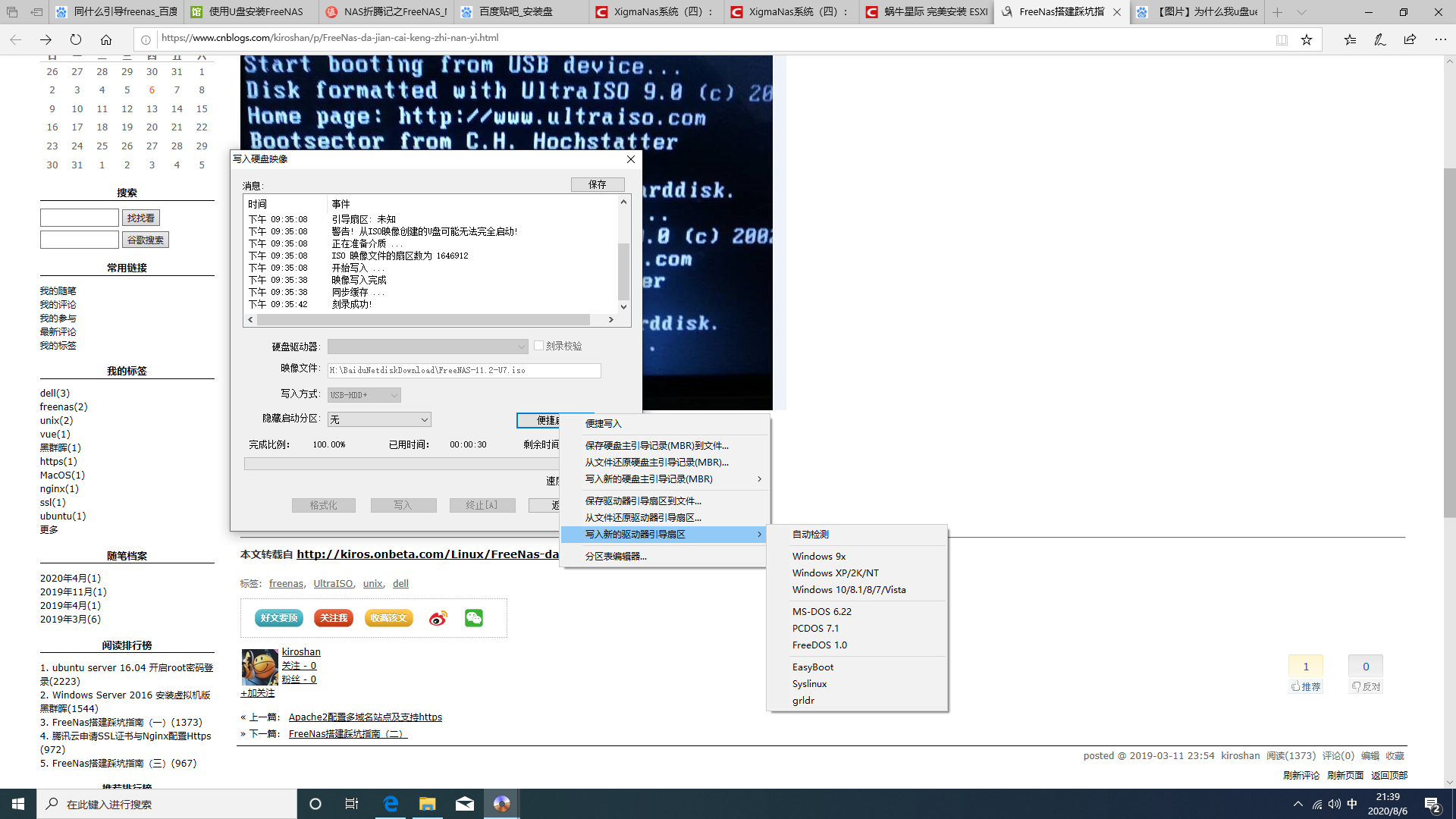Expand 写入新的驱动器引导扇区 submenu
1456x819 pixels.
pos(664,535)
